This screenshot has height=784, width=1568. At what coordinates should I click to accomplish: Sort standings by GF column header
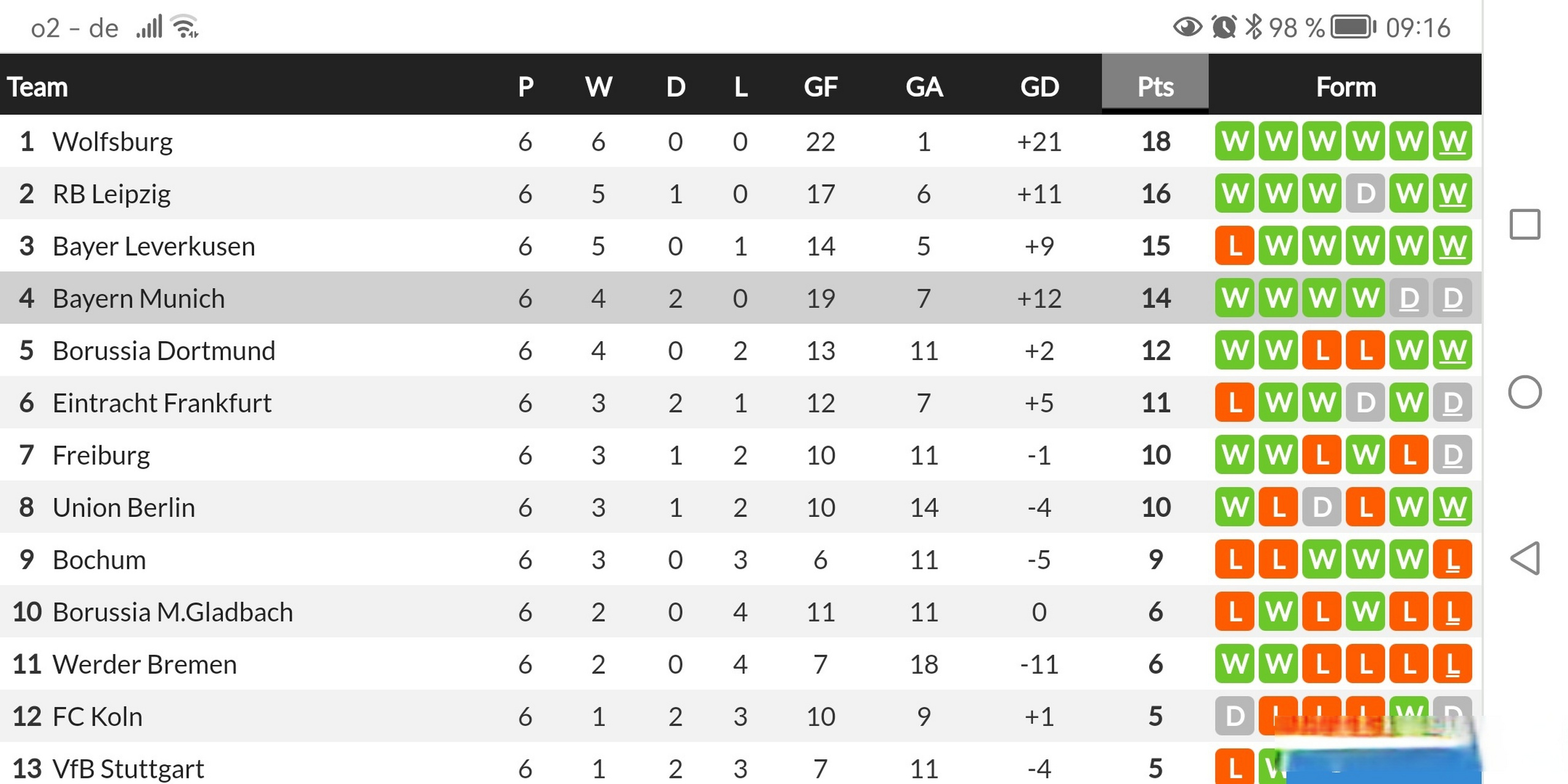[820, 86]
